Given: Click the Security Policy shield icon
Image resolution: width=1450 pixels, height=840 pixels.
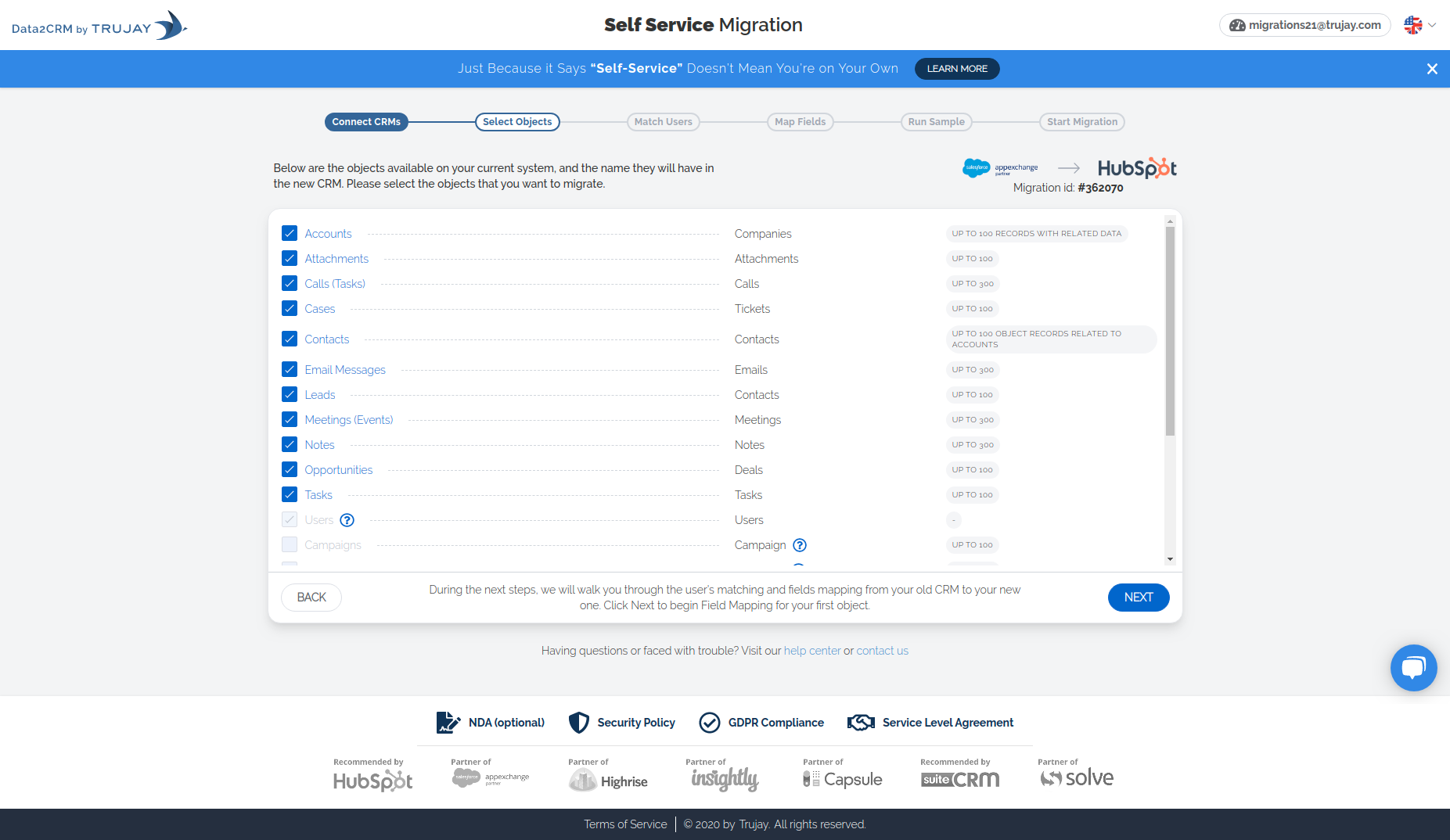Looking at the screenshot, I should [x=578, y=723].
